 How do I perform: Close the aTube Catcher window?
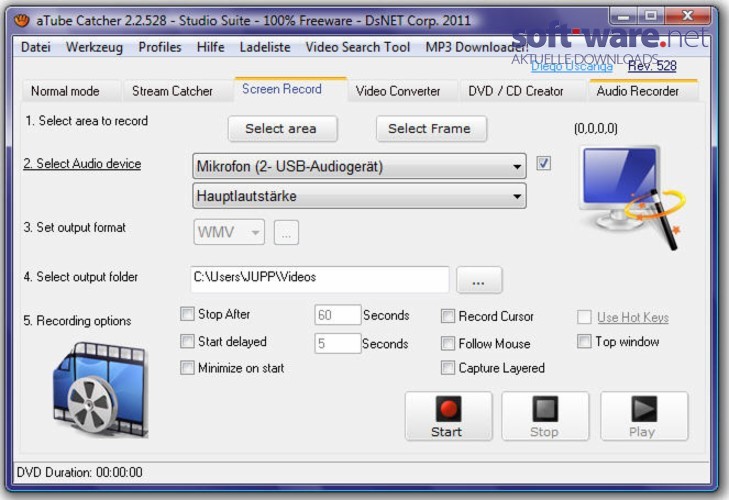(x=688, y=16)
